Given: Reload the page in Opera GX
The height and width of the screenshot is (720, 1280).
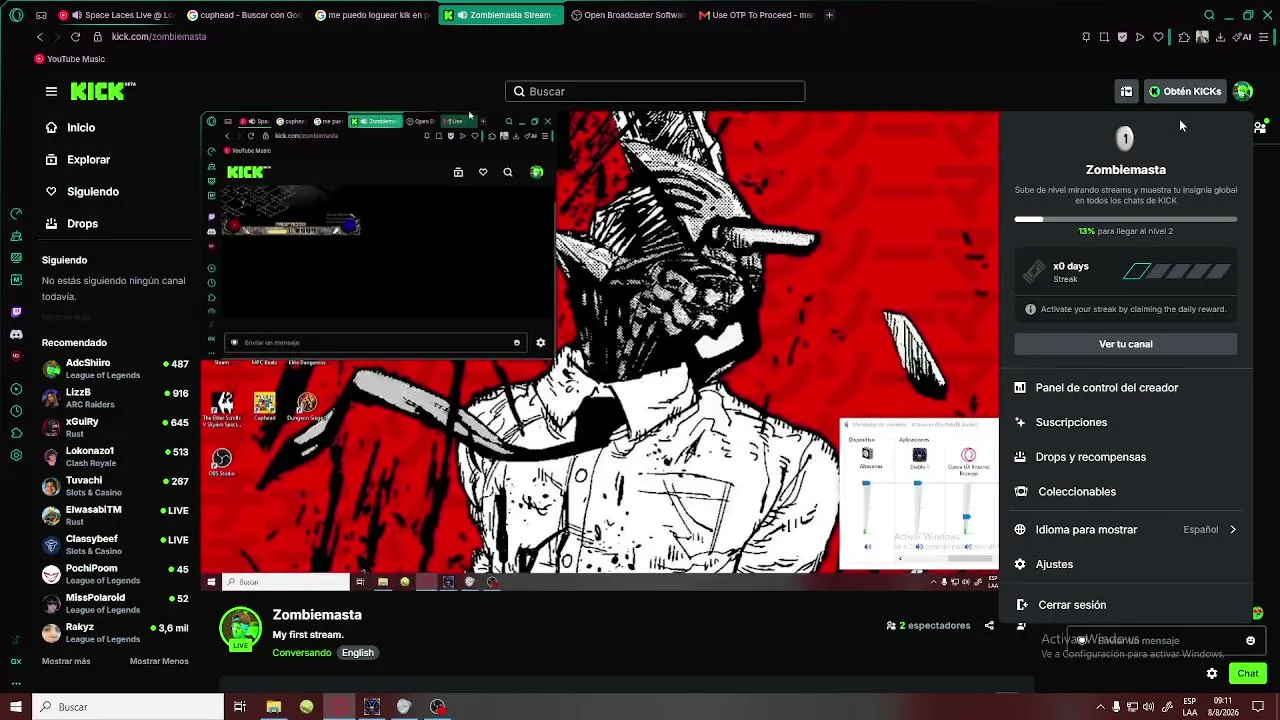Looking at the screenshot, I should click(75, 37).
